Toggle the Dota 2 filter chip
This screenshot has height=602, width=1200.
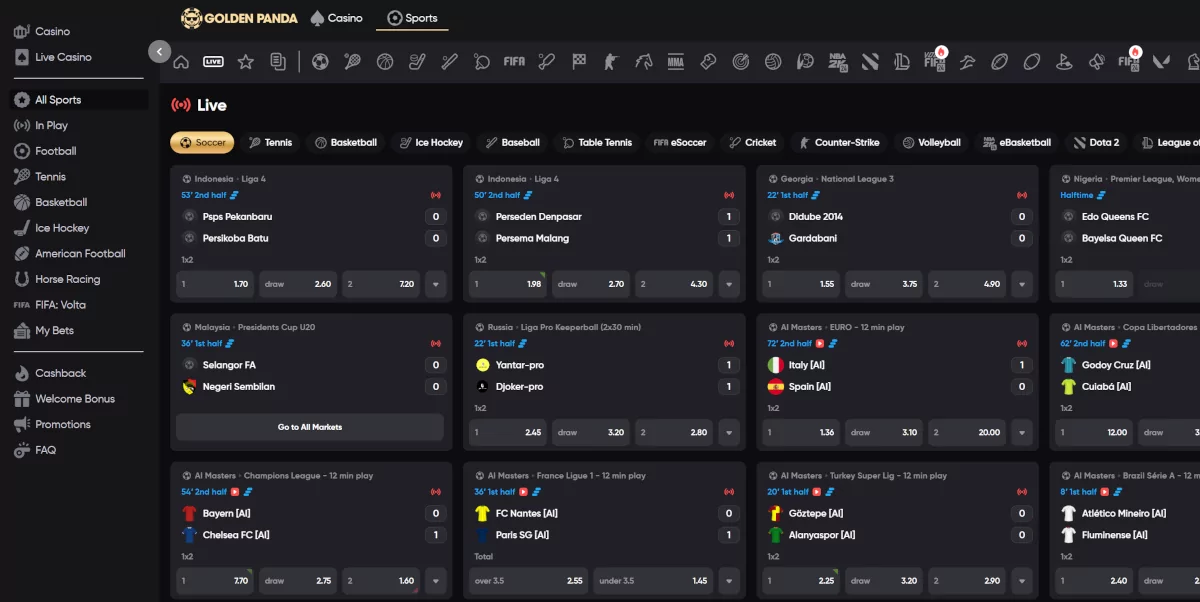pyautogui.click(x=1096, y=142)
